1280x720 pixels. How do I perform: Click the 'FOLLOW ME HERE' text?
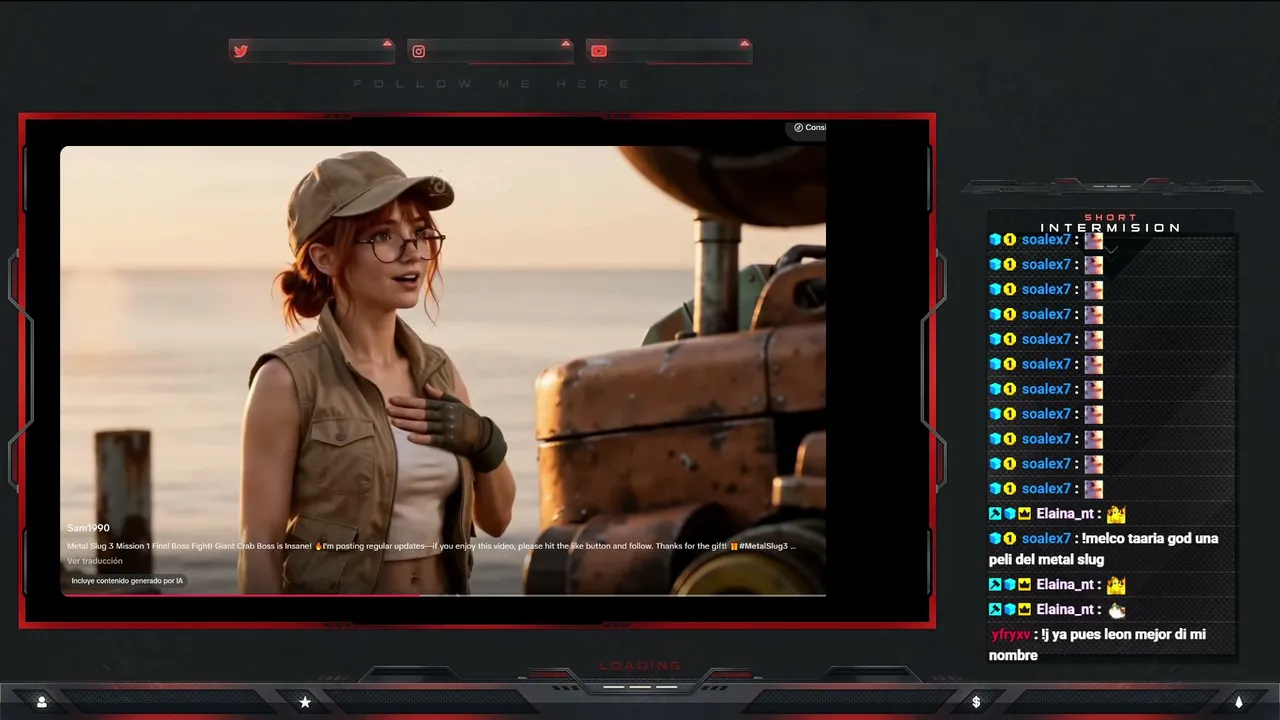point(492,84)
